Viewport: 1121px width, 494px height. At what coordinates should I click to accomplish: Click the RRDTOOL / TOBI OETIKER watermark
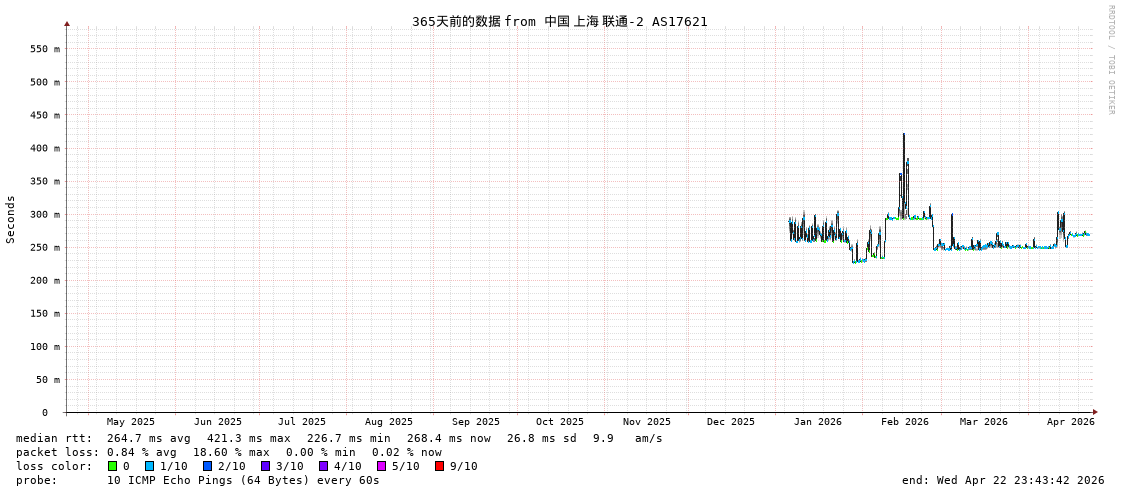[1110, 60]
